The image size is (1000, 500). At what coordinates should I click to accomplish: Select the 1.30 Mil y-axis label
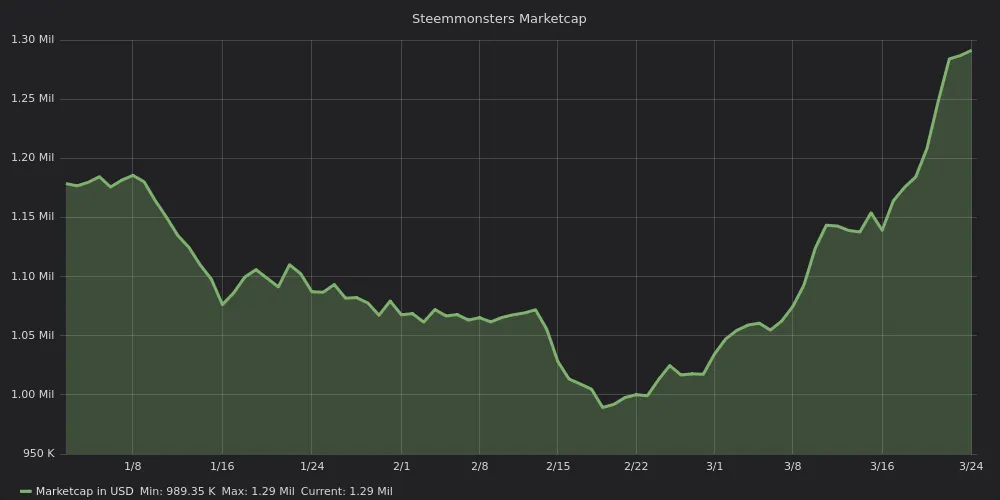33,40
